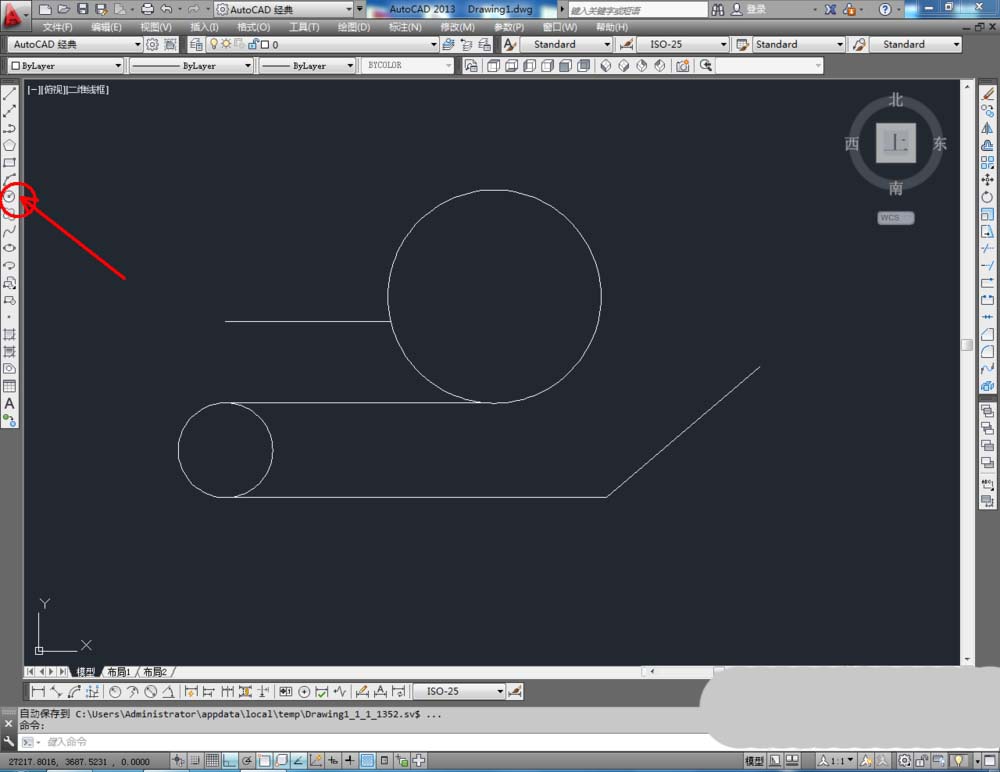Viewport: 1000px width, 772px height.
Task: Click the 上 face of the ViewCube
Action: (x=896, y=142)
